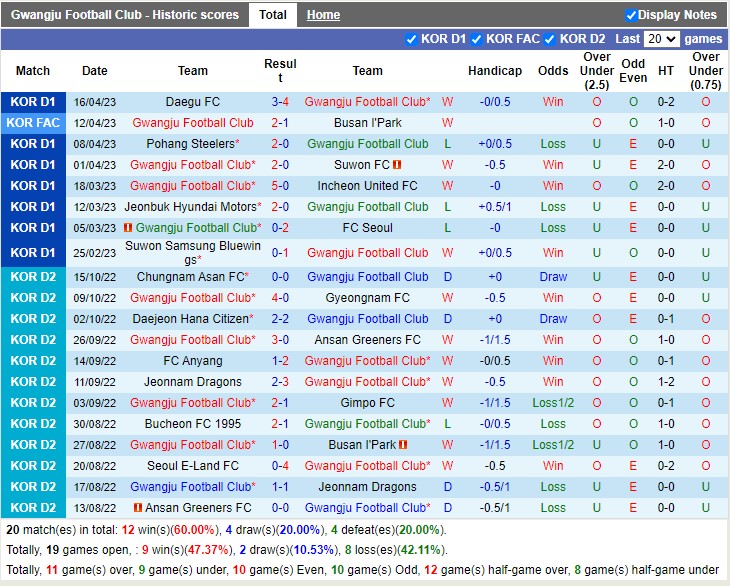This screenshot has width=730, height=586.
Task: Click the 8 loss(es)(42.11%) summary text
Action: [x=395, y=550]
